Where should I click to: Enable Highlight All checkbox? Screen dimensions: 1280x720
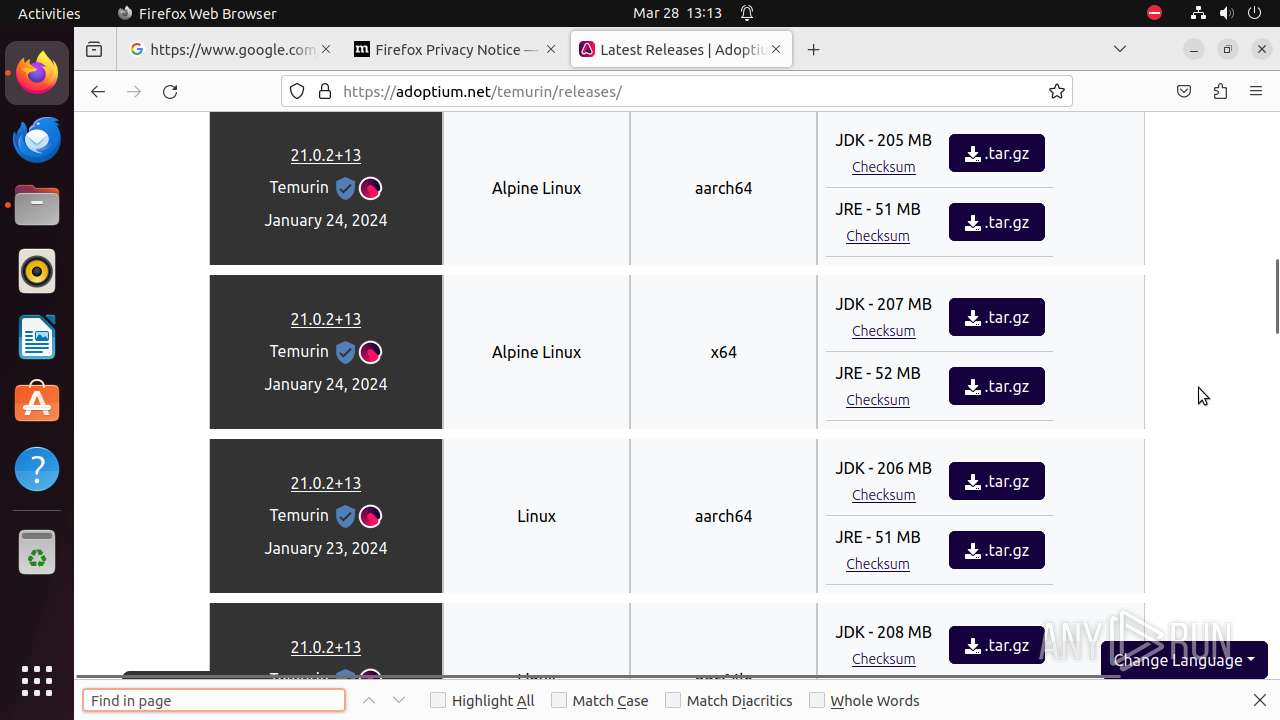[x=438, y=700]
